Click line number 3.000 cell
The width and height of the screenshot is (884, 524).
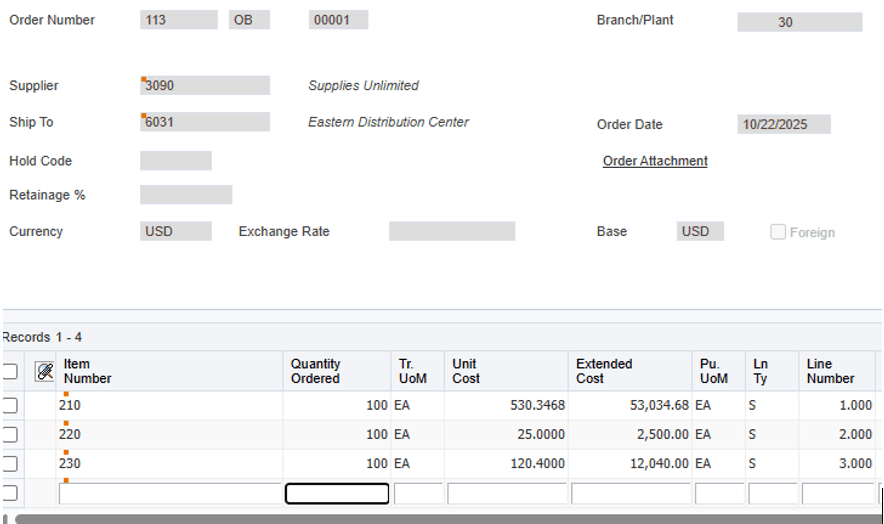(x=837, y=464)
